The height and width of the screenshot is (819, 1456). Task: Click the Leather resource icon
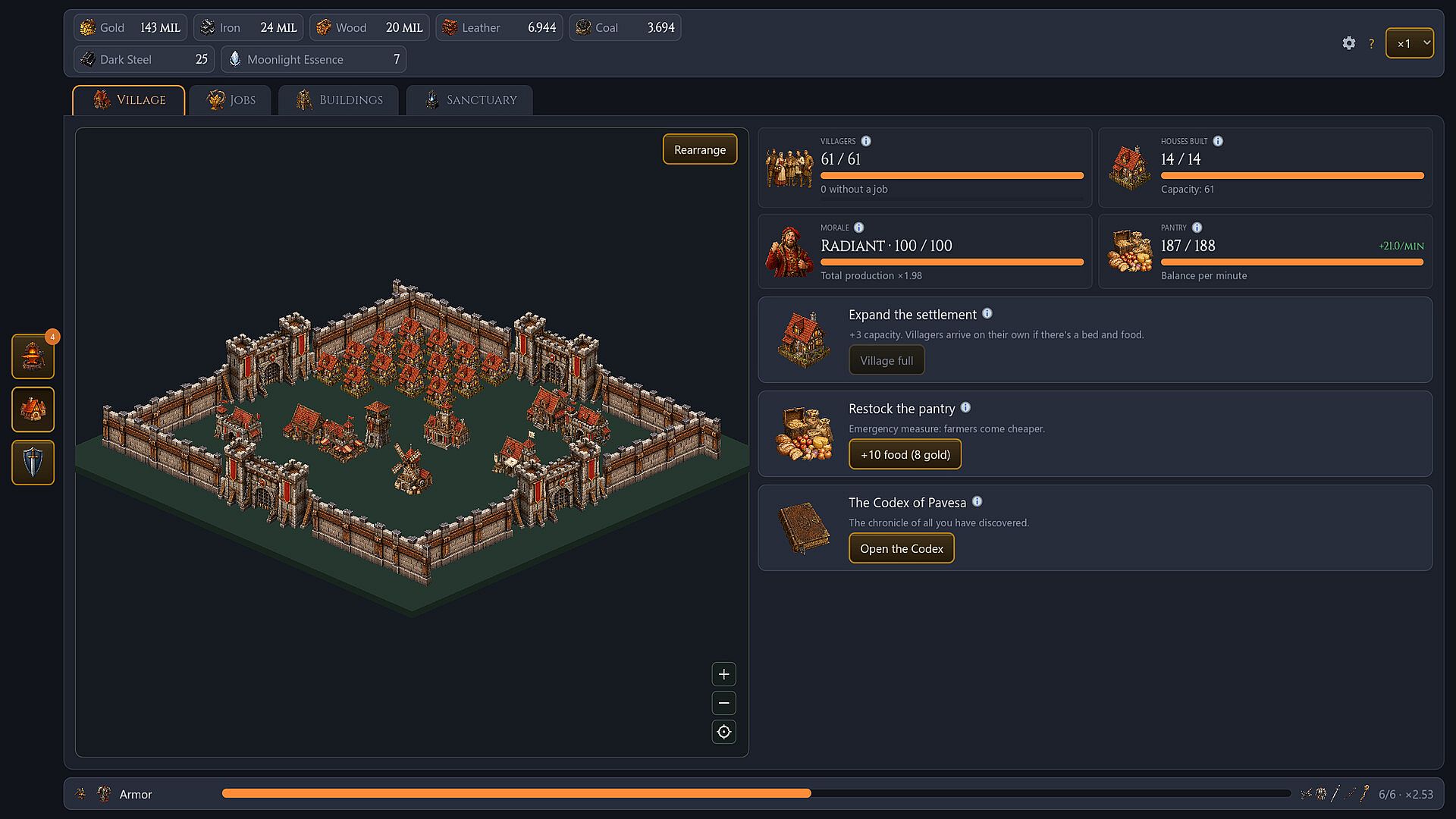click(450, 27)
